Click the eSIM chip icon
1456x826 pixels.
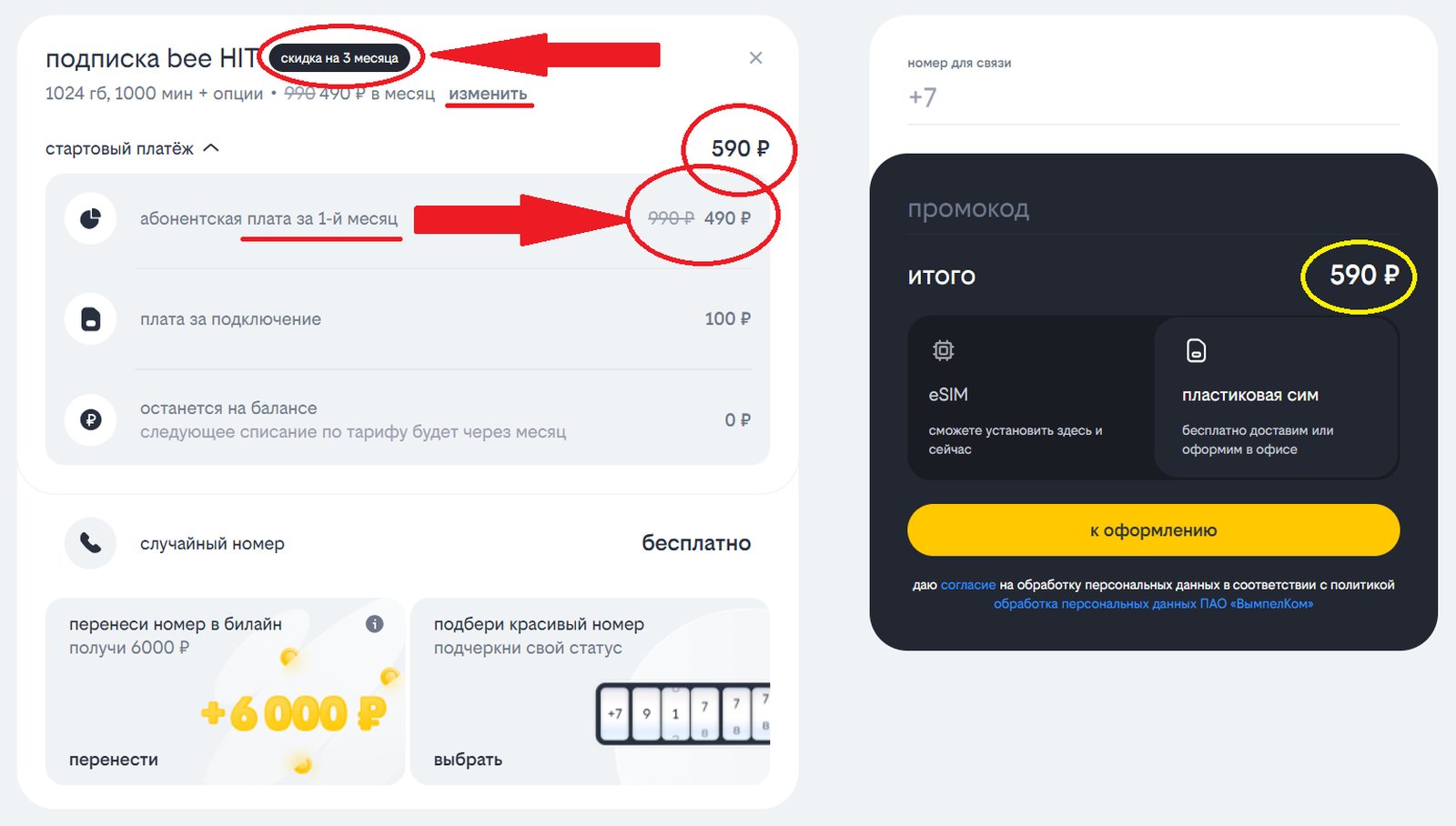click(x=943, y=350)
